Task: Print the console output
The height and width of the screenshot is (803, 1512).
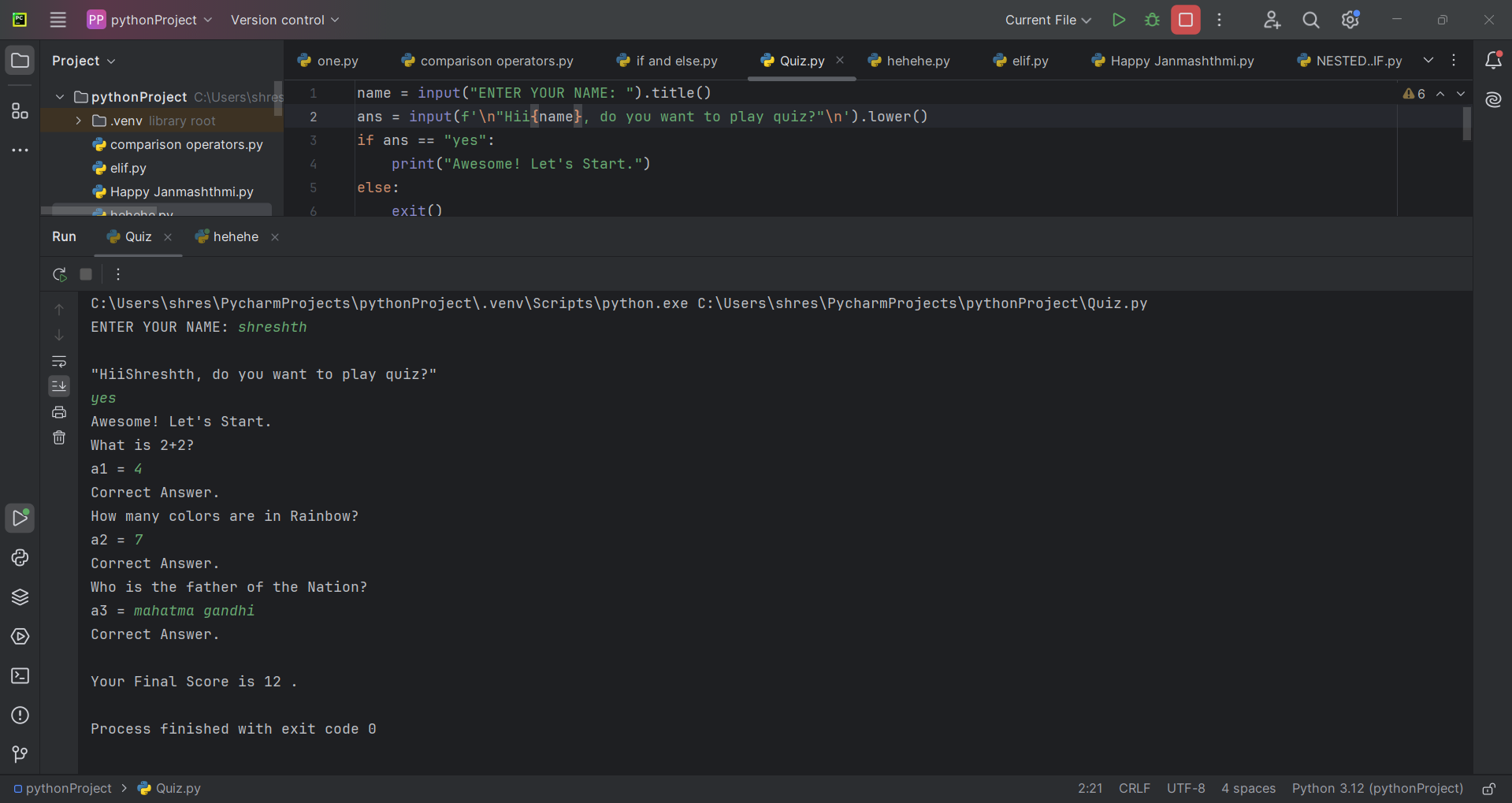Action: (x=59, y=412)
